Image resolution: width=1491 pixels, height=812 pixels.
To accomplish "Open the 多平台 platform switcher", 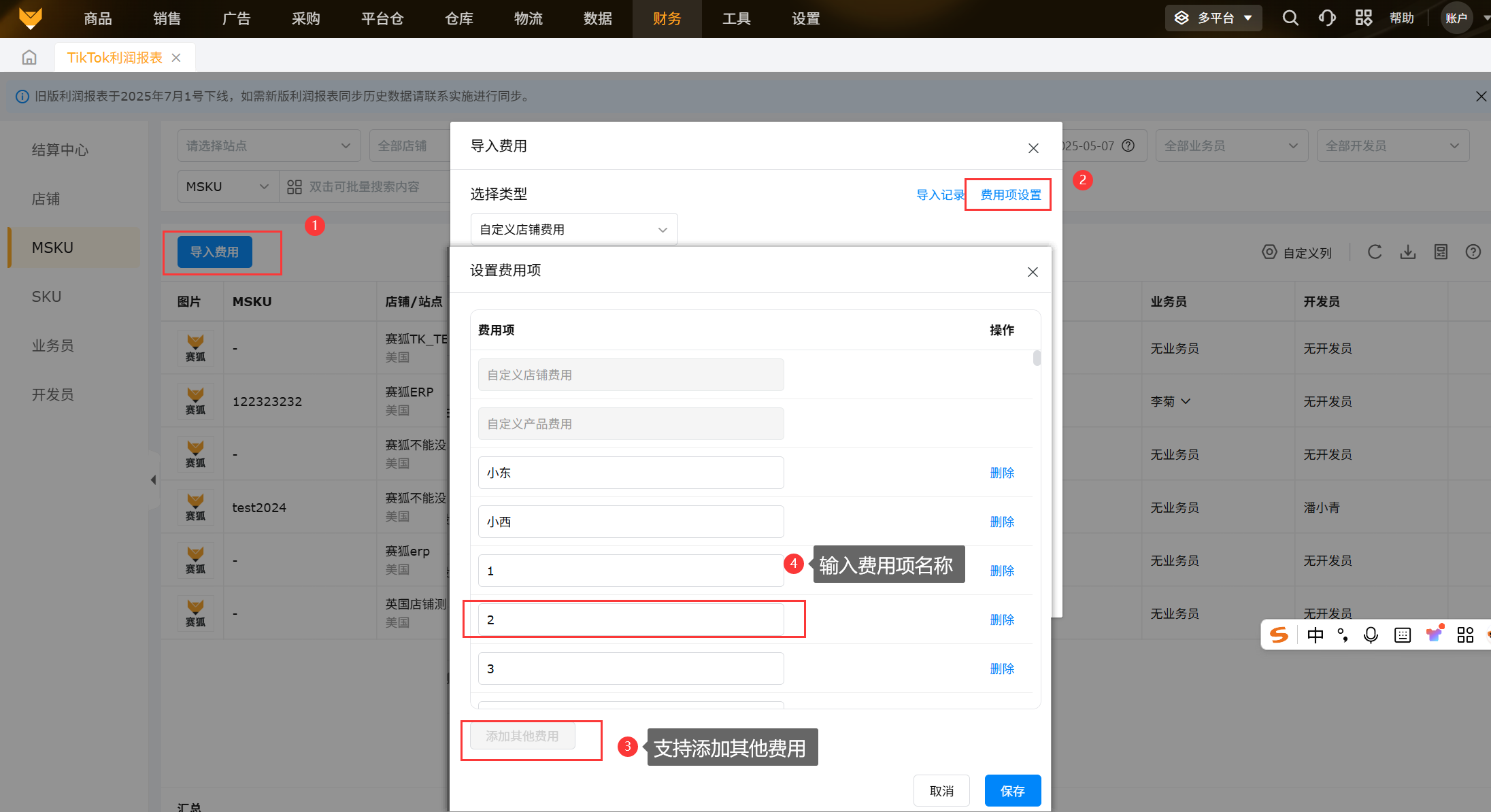I will 1214,18.
